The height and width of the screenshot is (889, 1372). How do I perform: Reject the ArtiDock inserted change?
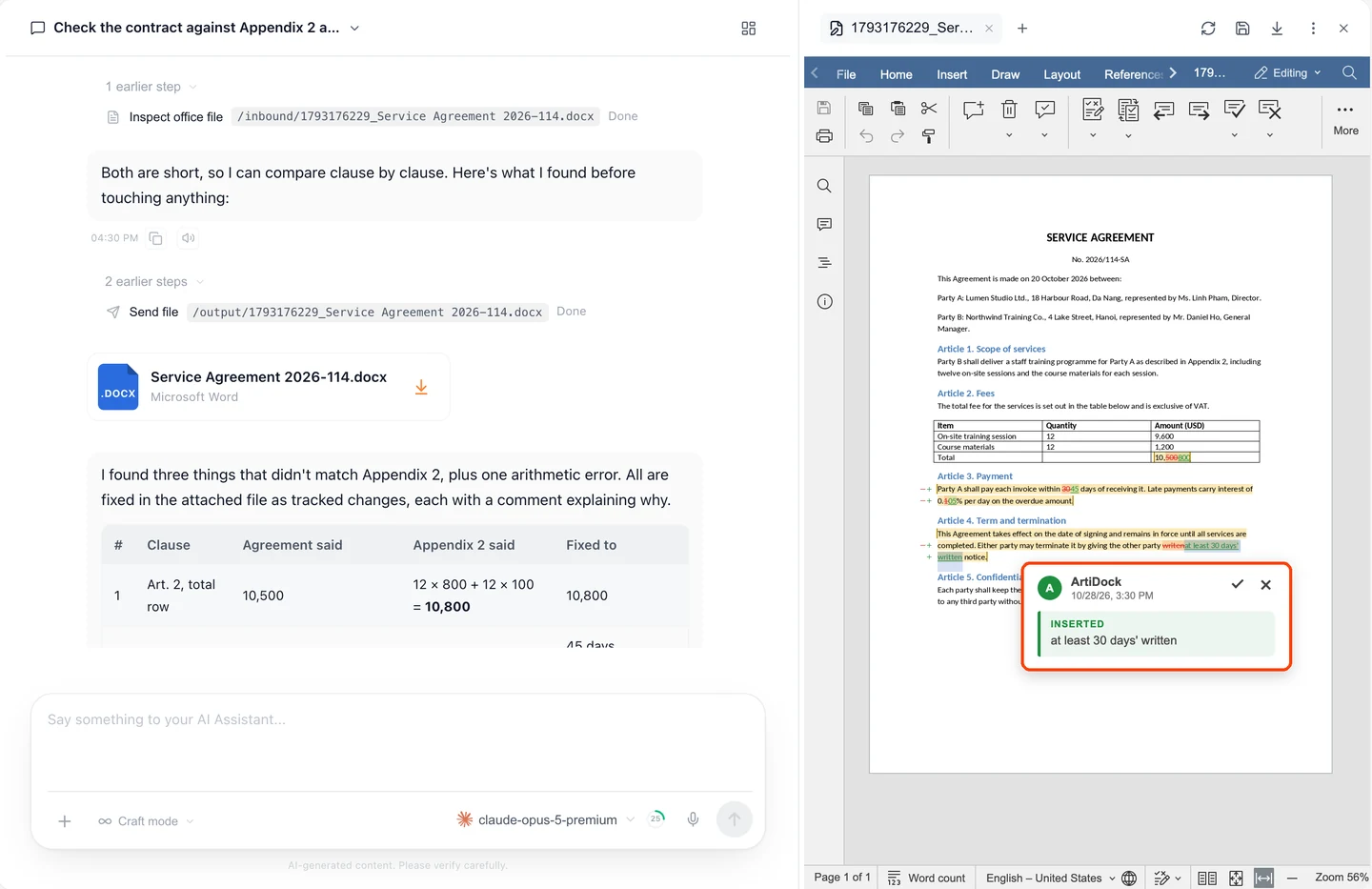pyautogui.click(x=1265, y=584)
